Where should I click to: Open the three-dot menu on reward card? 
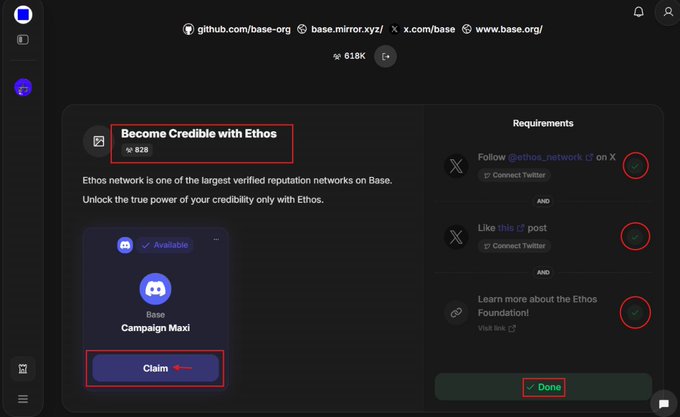pos(216,239)
